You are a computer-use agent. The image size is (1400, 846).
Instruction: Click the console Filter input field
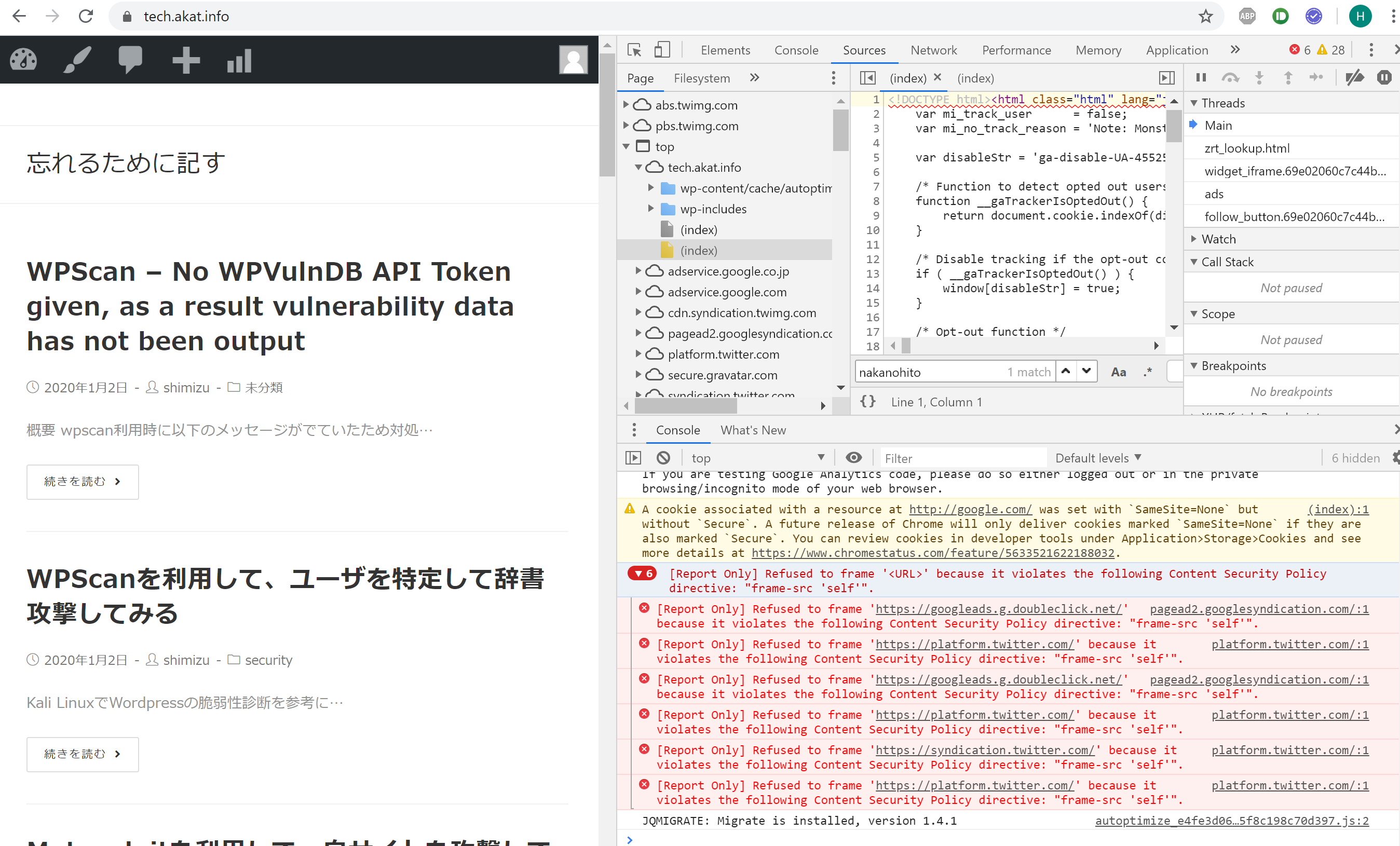[x=962, y=458]
